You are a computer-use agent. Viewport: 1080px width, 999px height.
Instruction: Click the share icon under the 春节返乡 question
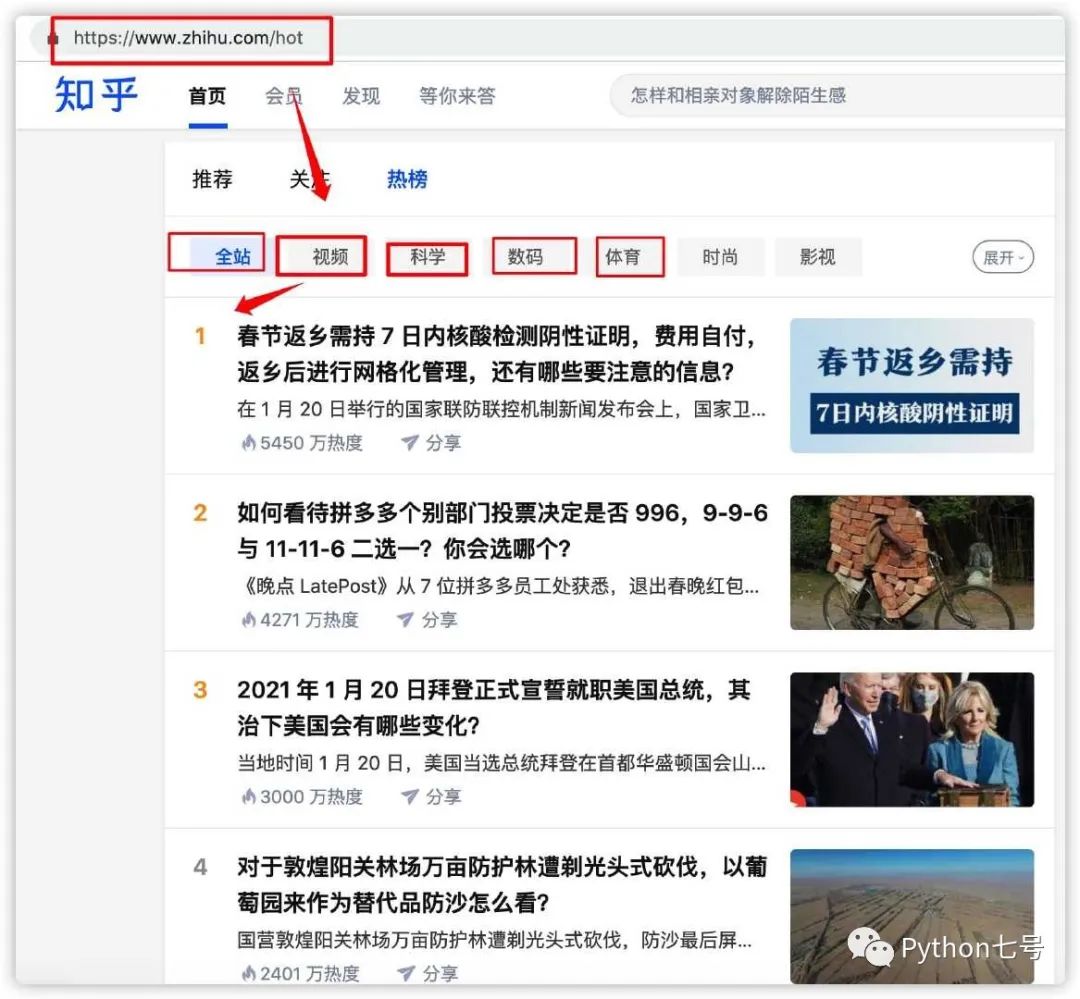point(410,442)
